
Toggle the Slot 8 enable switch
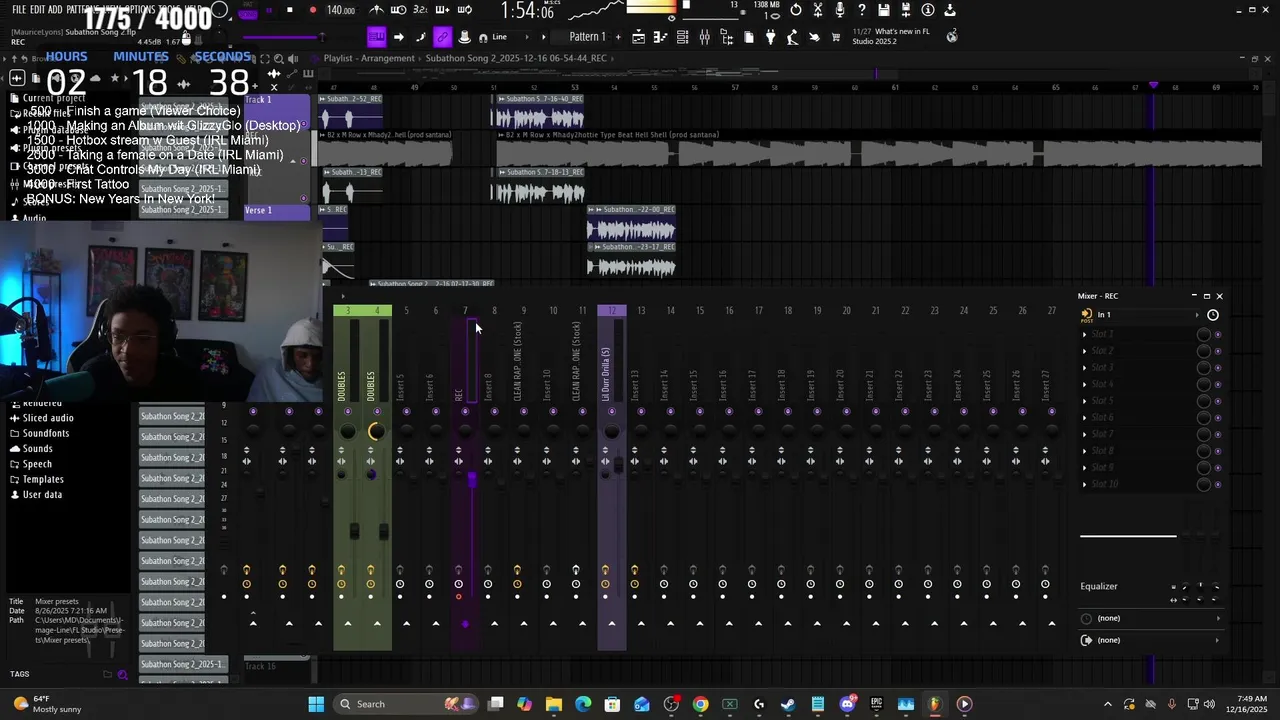click(1217, 451)
